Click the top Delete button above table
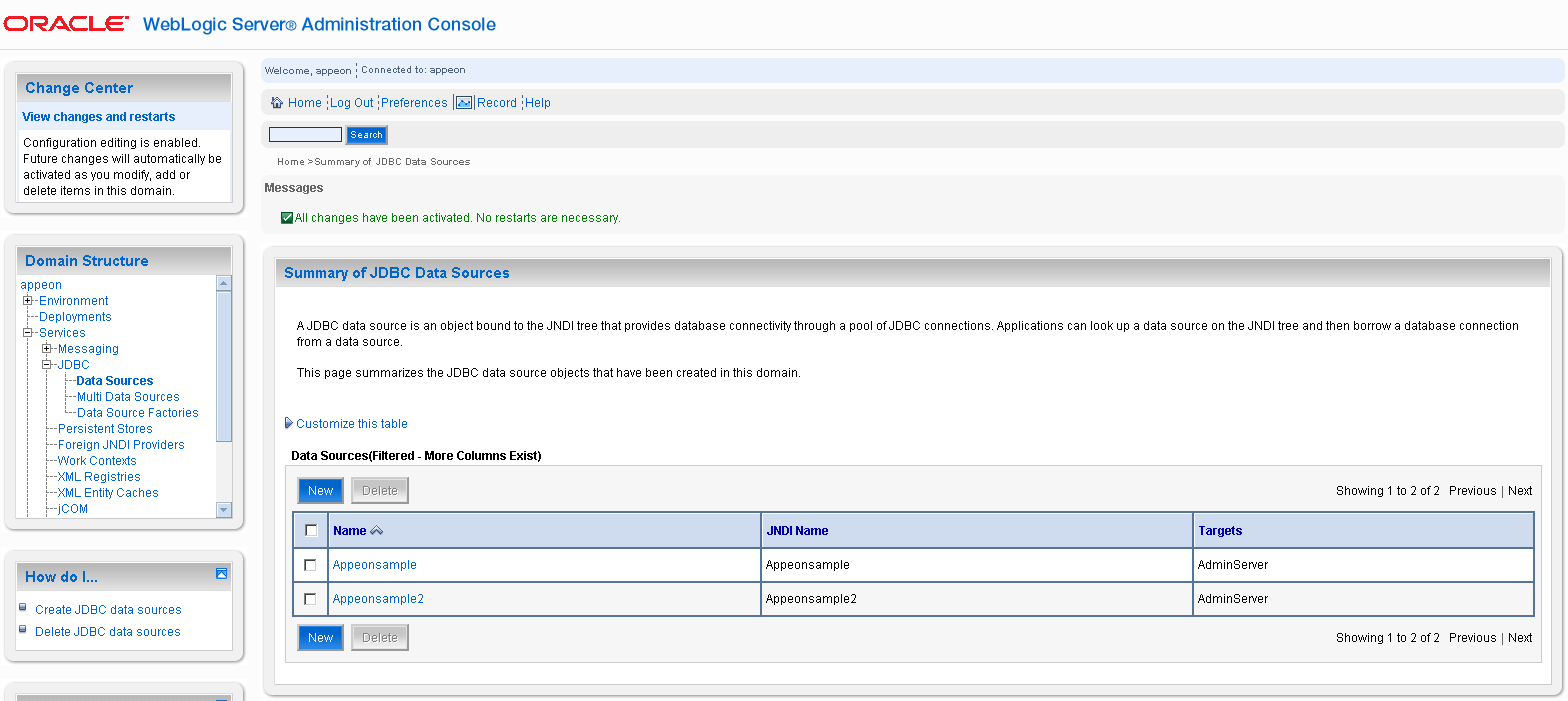1568x701 pixels. pos(380,490)
